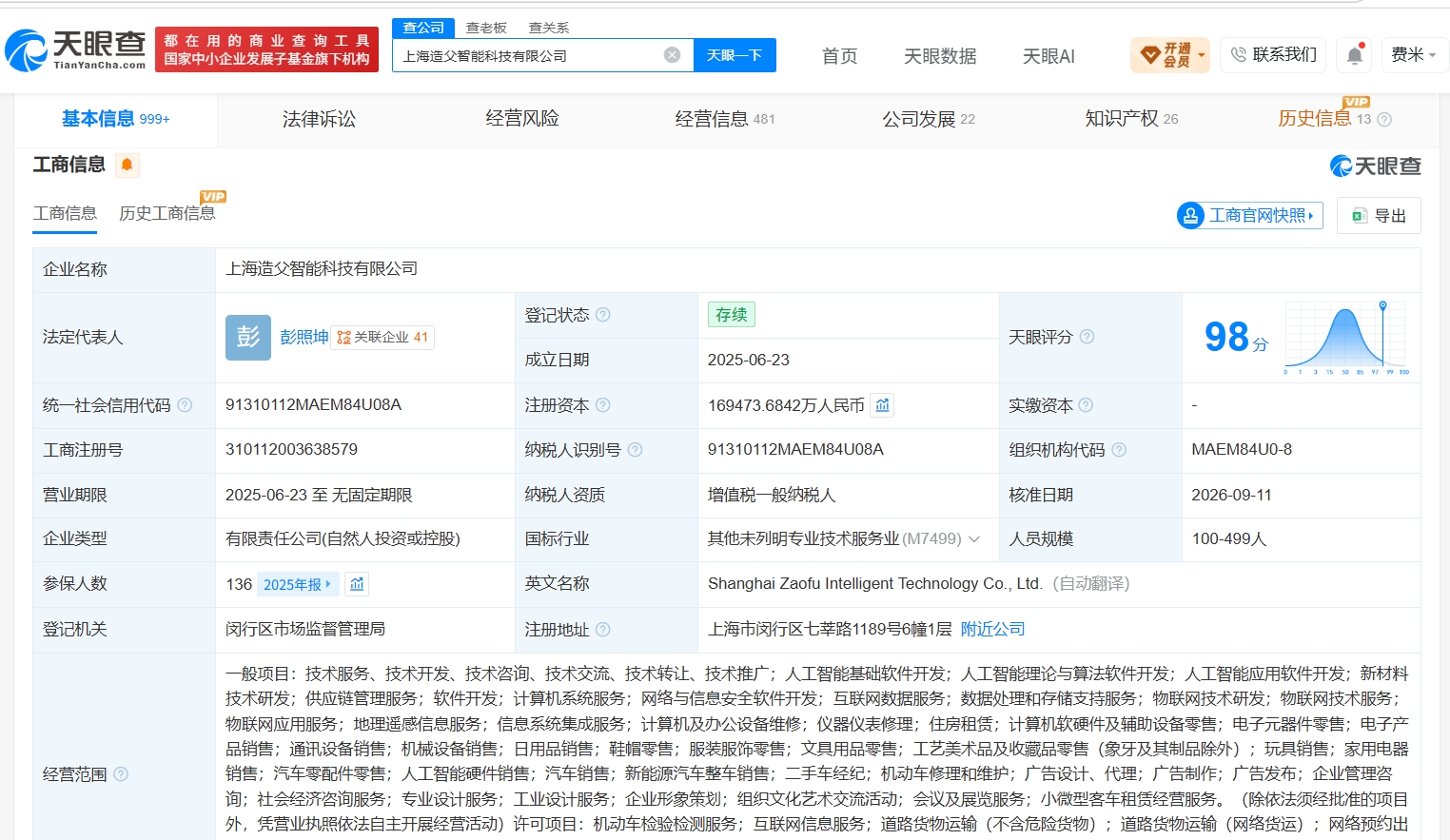Screen dimensions: 1450x840
Task: Show help icon beside 实缴资本
Action: [x=1086, y=405]
